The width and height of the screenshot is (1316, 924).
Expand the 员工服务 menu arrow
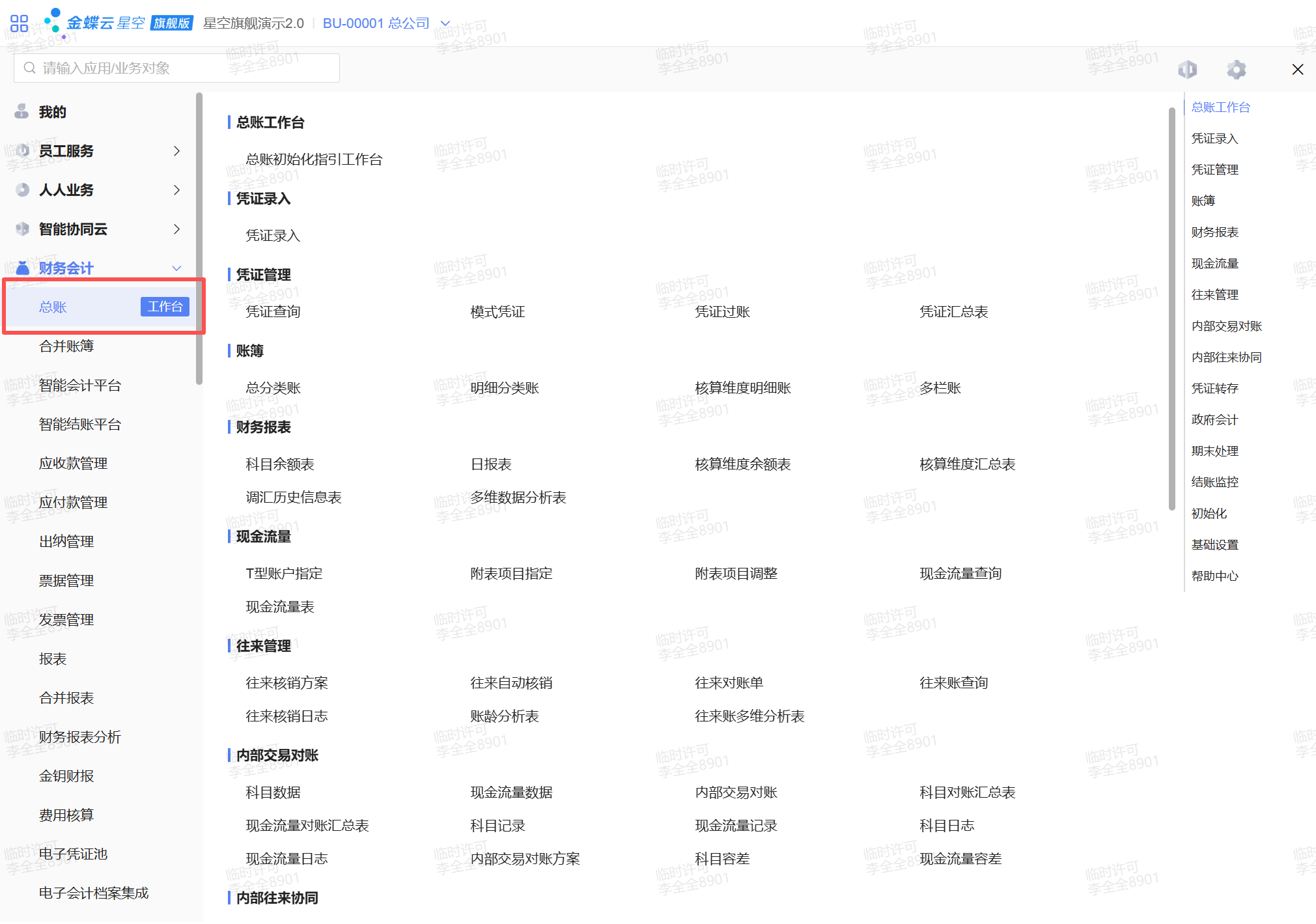pos(176,150)
